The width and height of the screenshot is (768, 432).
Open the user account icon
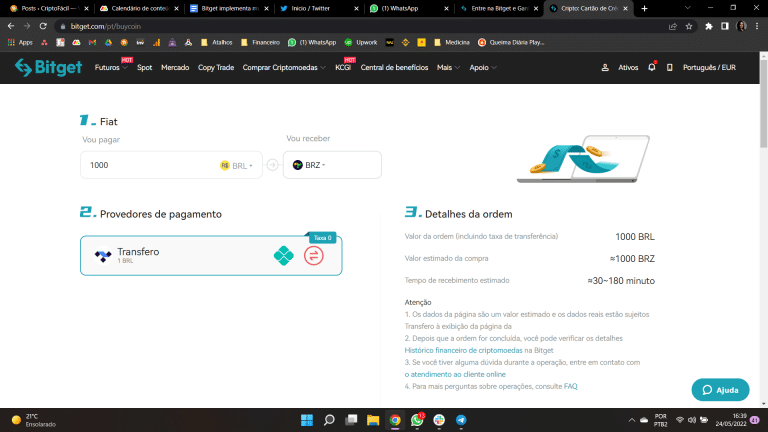point(605,68)
